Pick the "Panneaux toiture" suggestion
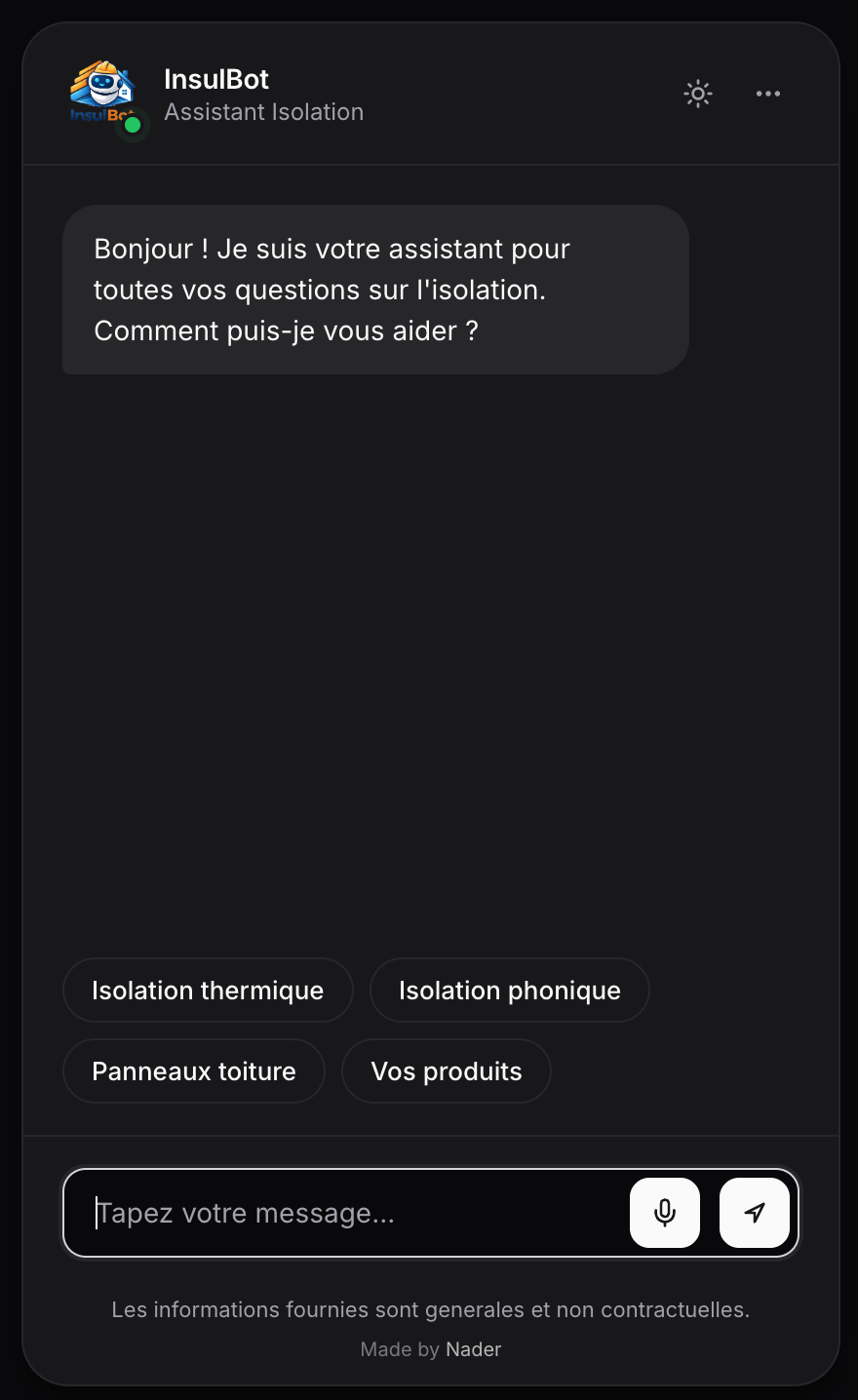Screen dimensions: 858x1400 (194, 1071)
